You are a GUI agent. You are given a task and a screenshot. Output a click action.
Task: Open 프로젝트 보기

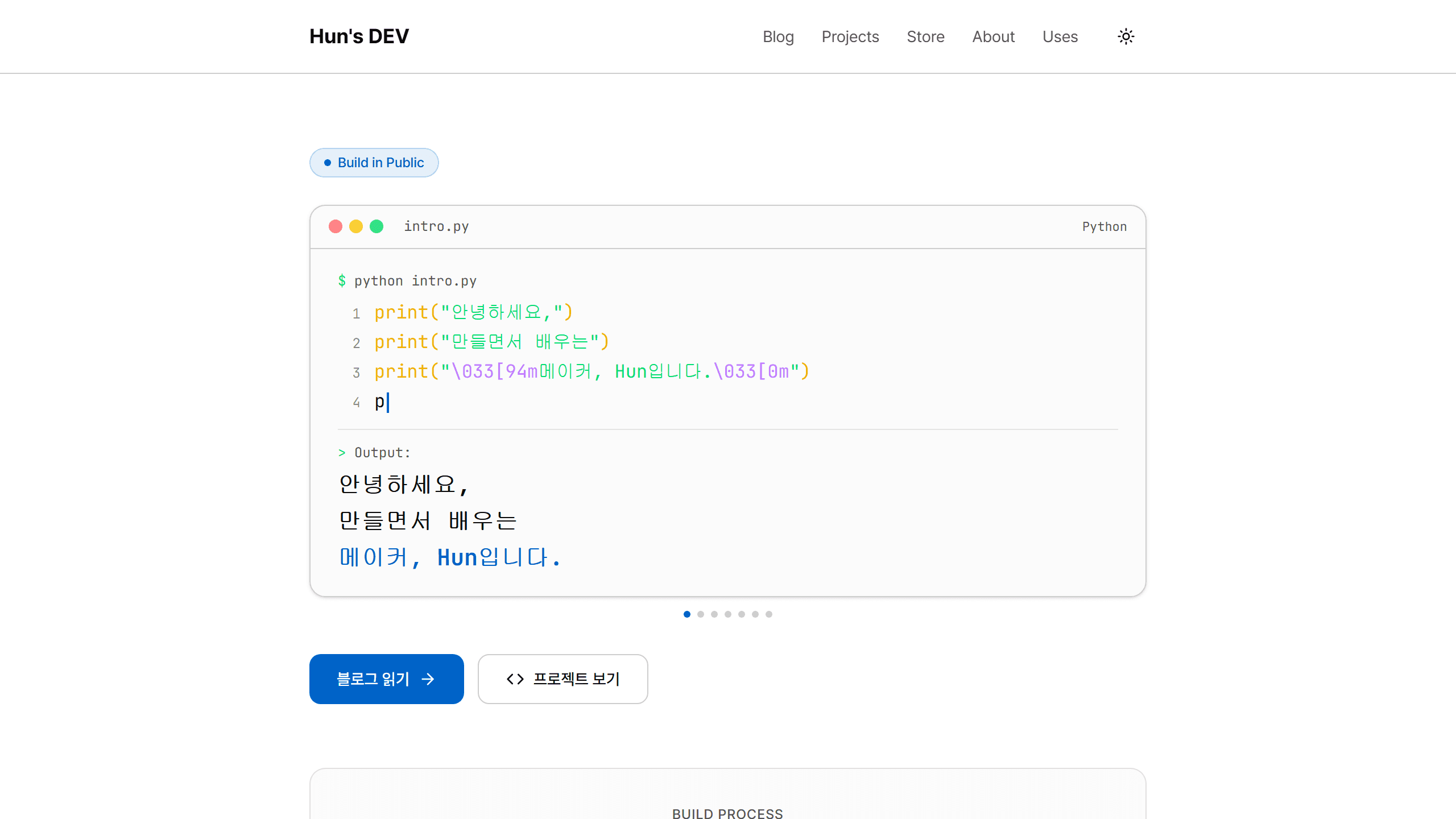coord(562,679)
